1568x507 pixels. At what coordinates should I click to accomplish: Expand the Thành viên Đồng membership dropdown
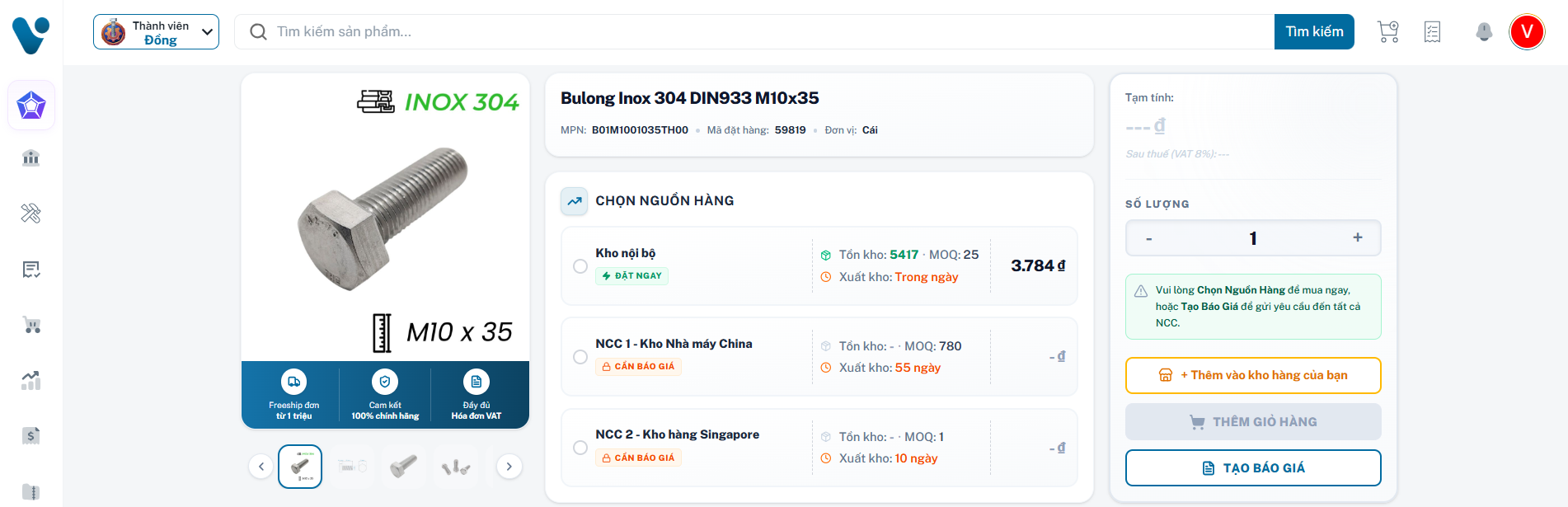(x=156, y=32)
